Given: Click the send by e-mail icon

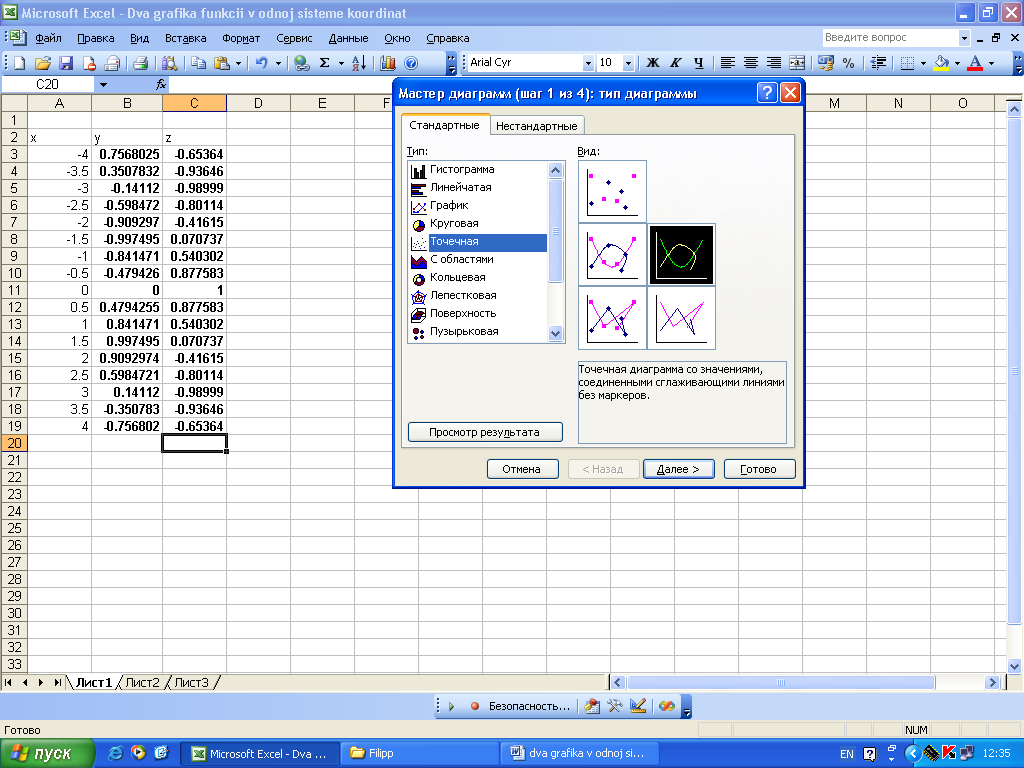Looking at the screenshot, I should (112, 63).
